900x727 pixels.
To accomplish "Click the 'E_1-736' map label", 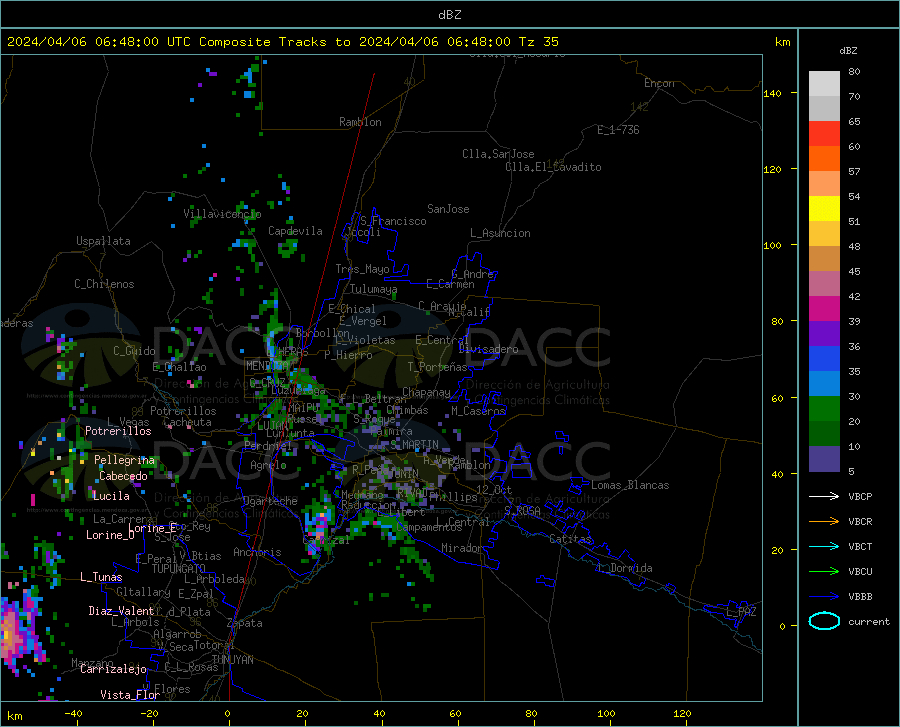I will point(618,130).
